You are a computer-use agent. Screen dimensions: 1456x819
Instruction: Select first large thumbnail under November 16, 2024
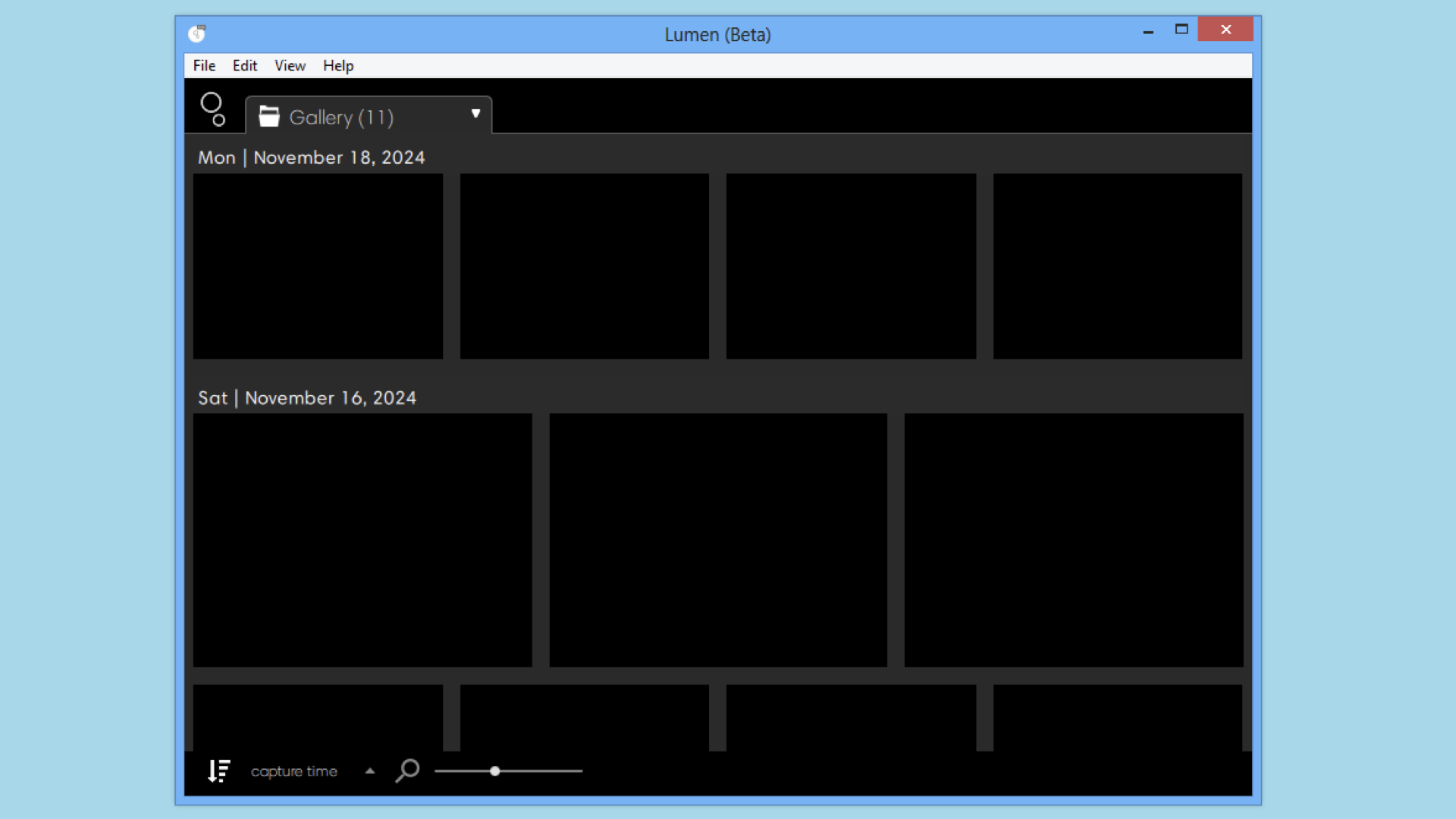pyautogui.click(x=362, y=540)
